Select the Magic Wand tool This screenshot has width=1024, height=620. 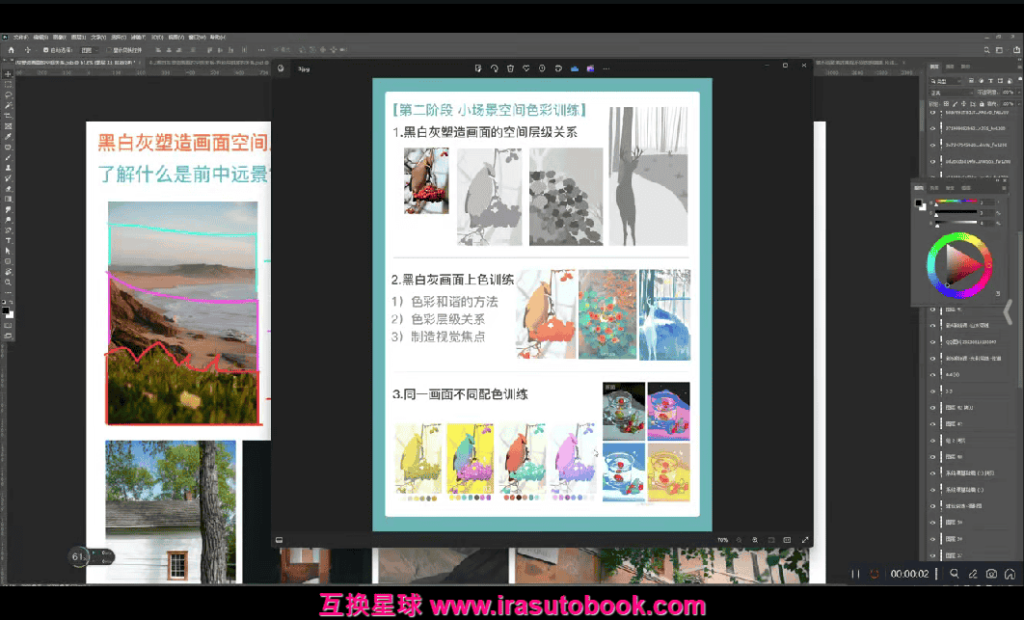coord(8,106)
